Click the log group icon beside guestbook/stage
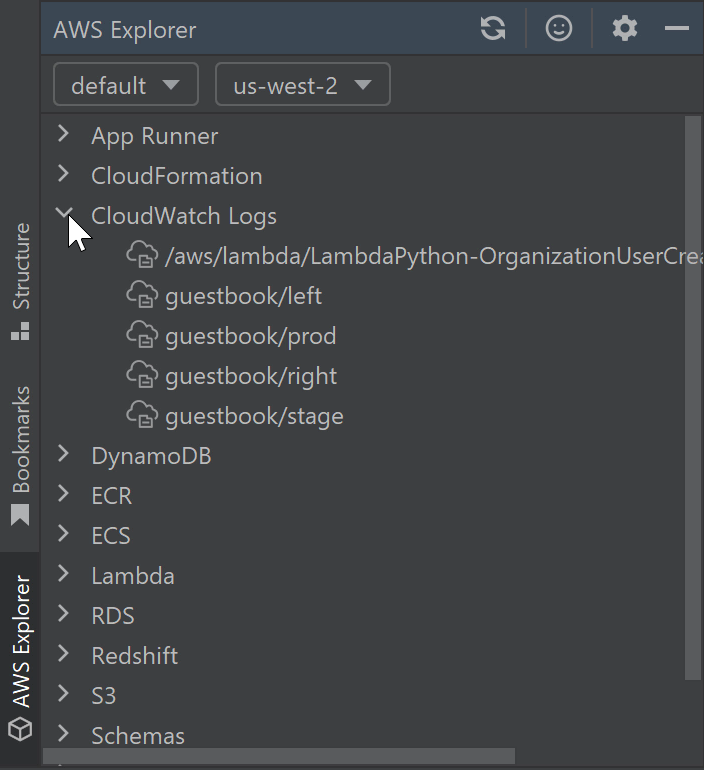Image resolution: width=704 pixels, height=770 pixels. coord(142,416)
